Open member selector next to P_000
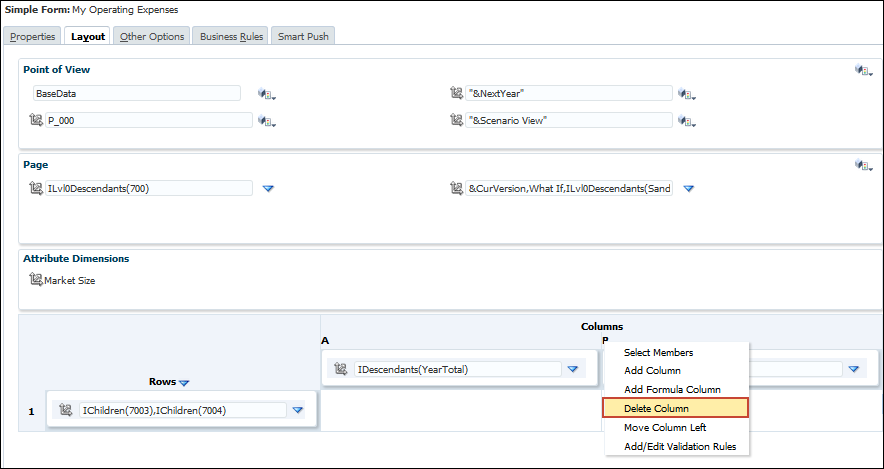 point(267,121)
